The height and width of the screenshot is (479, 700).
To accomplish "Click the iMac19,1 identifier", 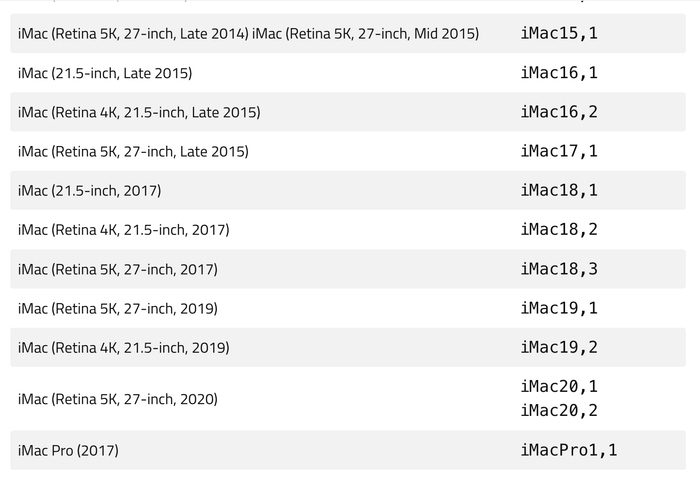I will coord(559,308).
